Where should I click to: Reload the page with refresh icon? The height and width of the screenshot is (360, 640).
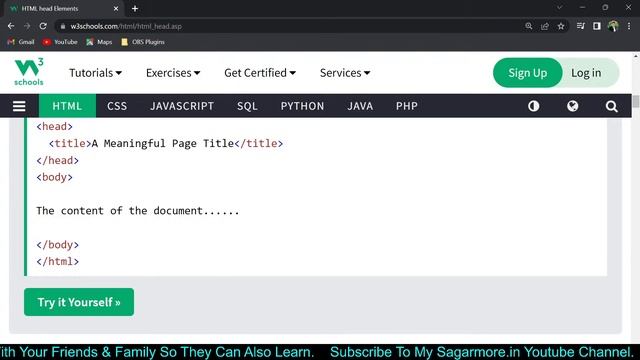pyautogui.click(x=43, y=26)
